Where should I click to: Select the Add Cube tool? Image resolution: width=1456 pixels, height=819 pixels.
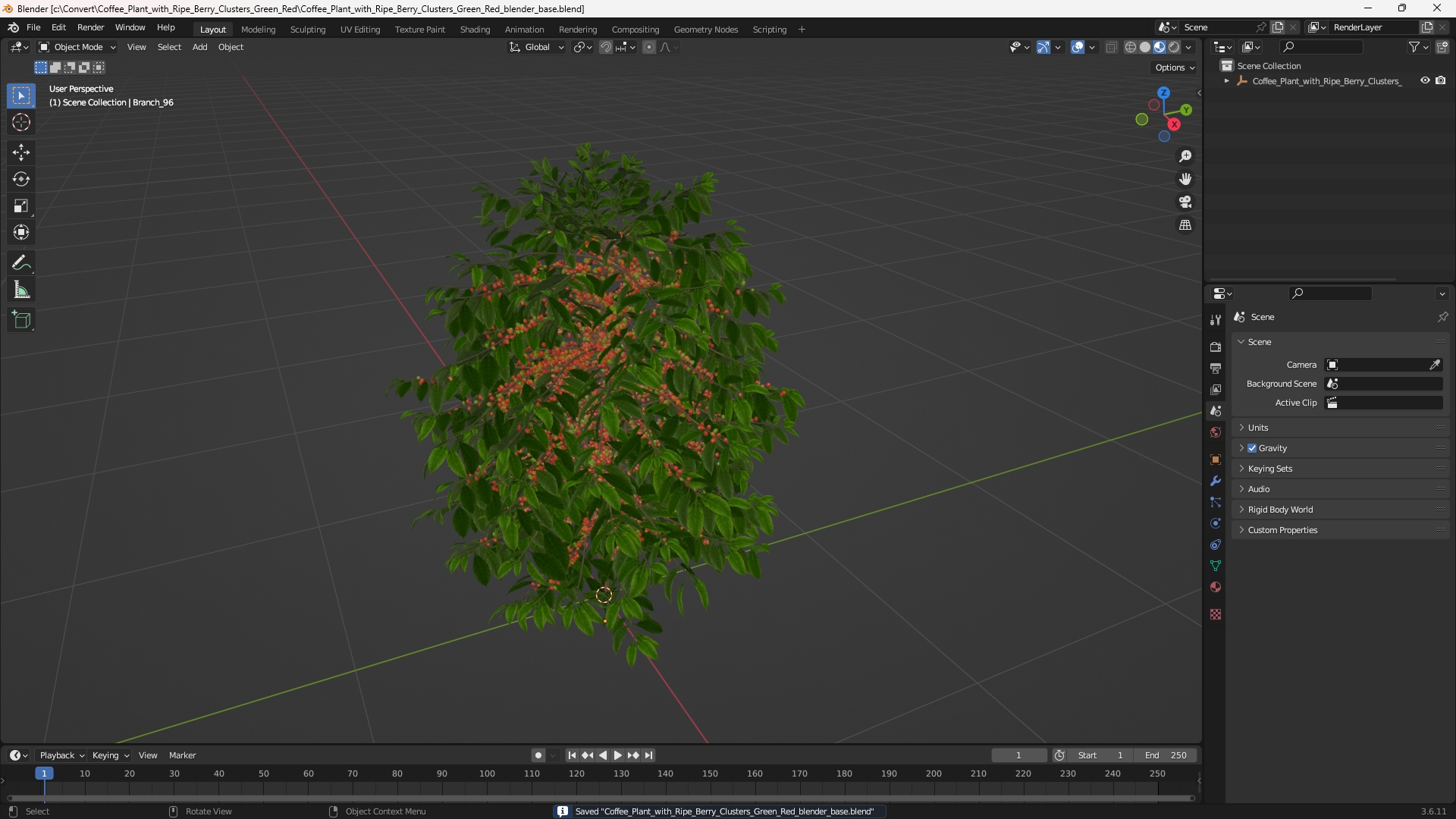(x=21, y=320)
